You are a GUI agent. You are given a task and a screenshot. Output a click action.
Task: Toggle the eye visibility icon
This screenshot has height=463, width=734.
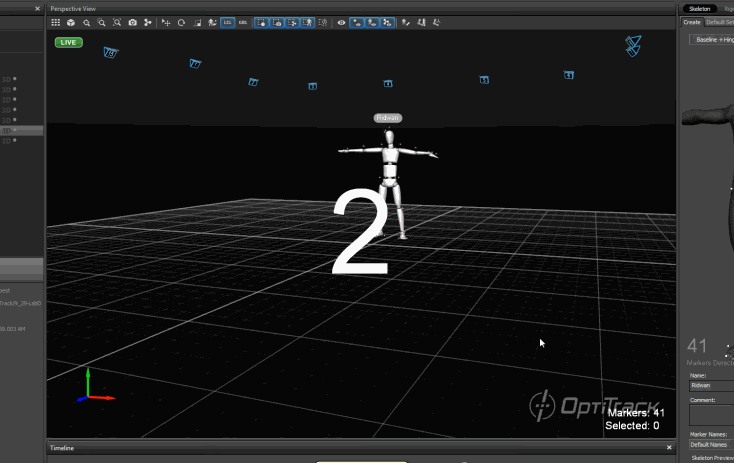tap(341, 22)
